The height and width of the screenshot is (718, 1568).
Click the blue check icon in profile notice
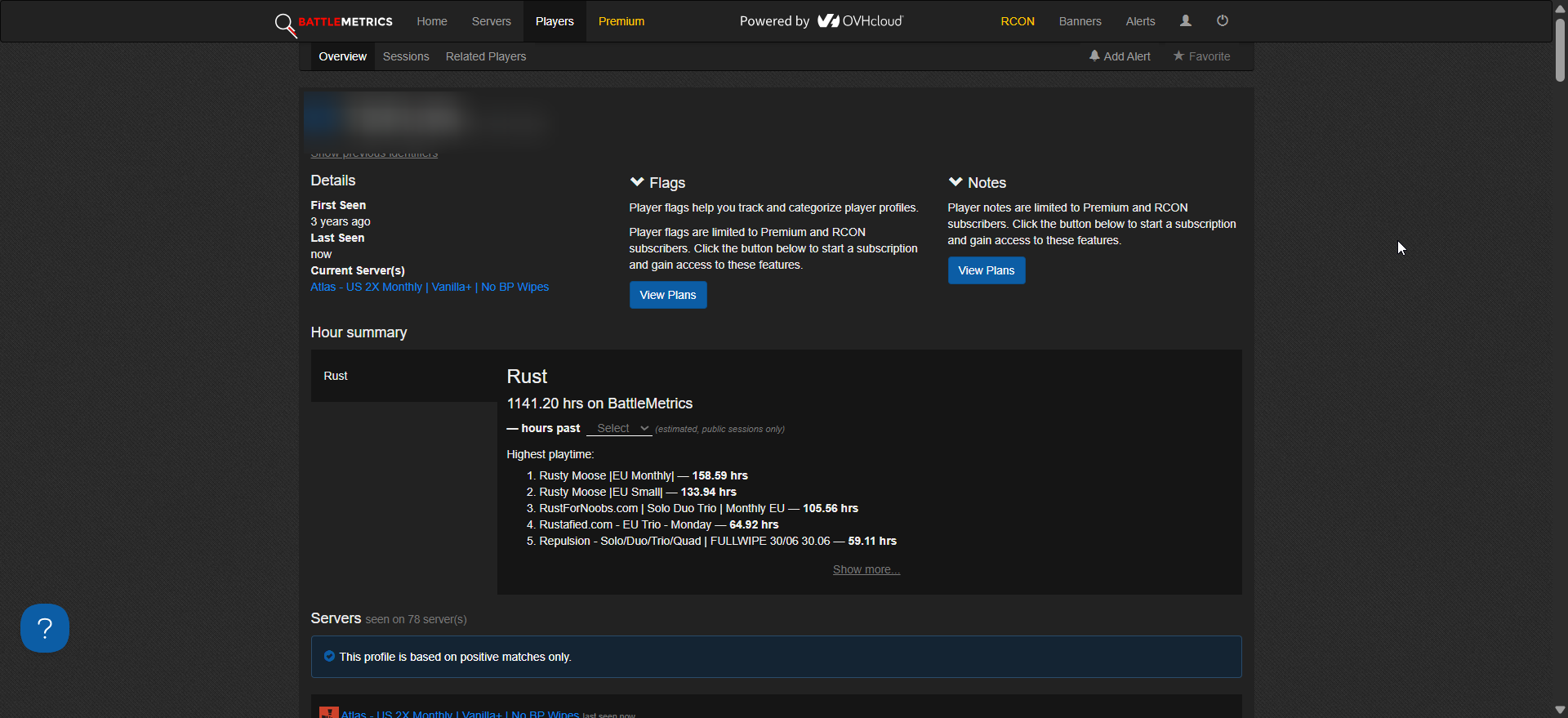pos(329,656)
